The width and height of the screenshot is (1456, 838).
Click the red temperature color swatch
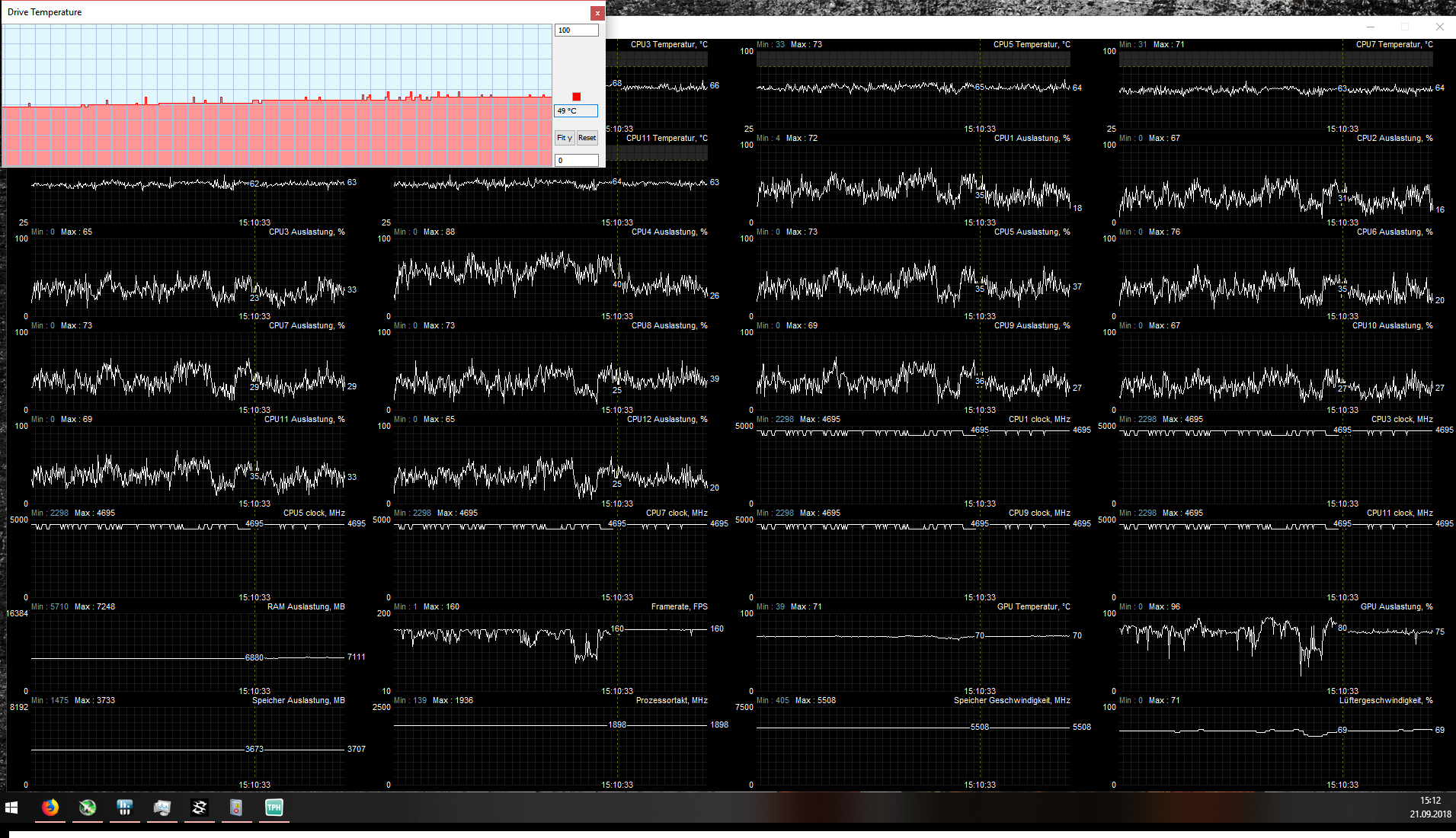[576, 96]
